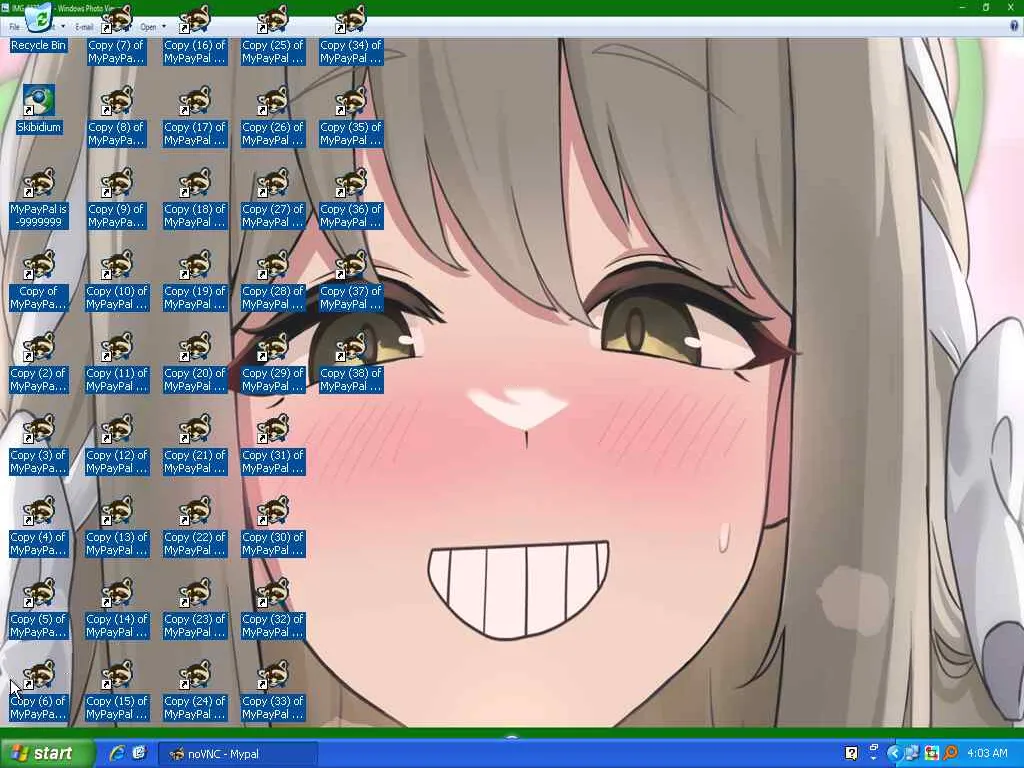Select the 'Copy (17) of MyPayPal' shortcut
The image size is (1024, 768).
point(195,117)
